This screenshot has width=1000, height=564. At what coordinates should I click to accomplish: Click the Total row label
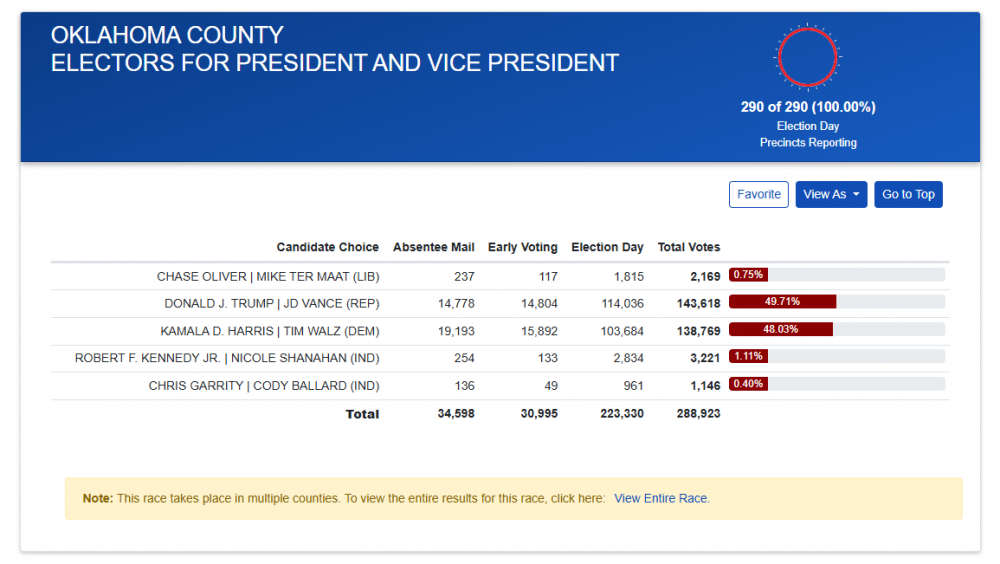(x=362, y=414)
